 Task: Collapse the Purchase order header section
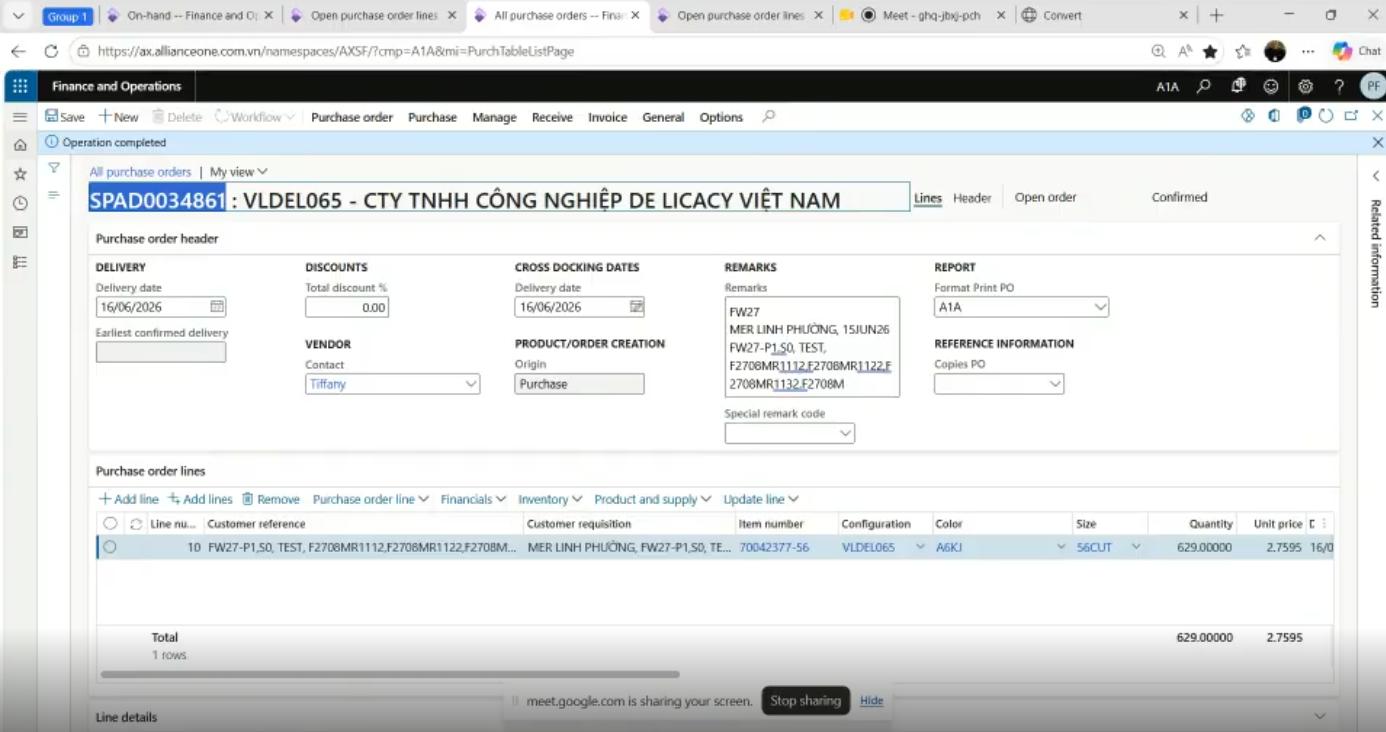(1319, 238)
